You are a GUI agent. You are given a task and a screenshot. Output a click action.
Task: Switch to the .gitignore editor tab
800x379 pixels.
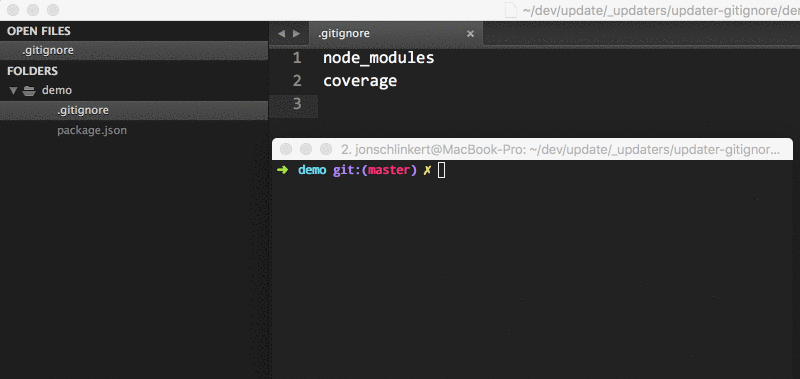396,34
